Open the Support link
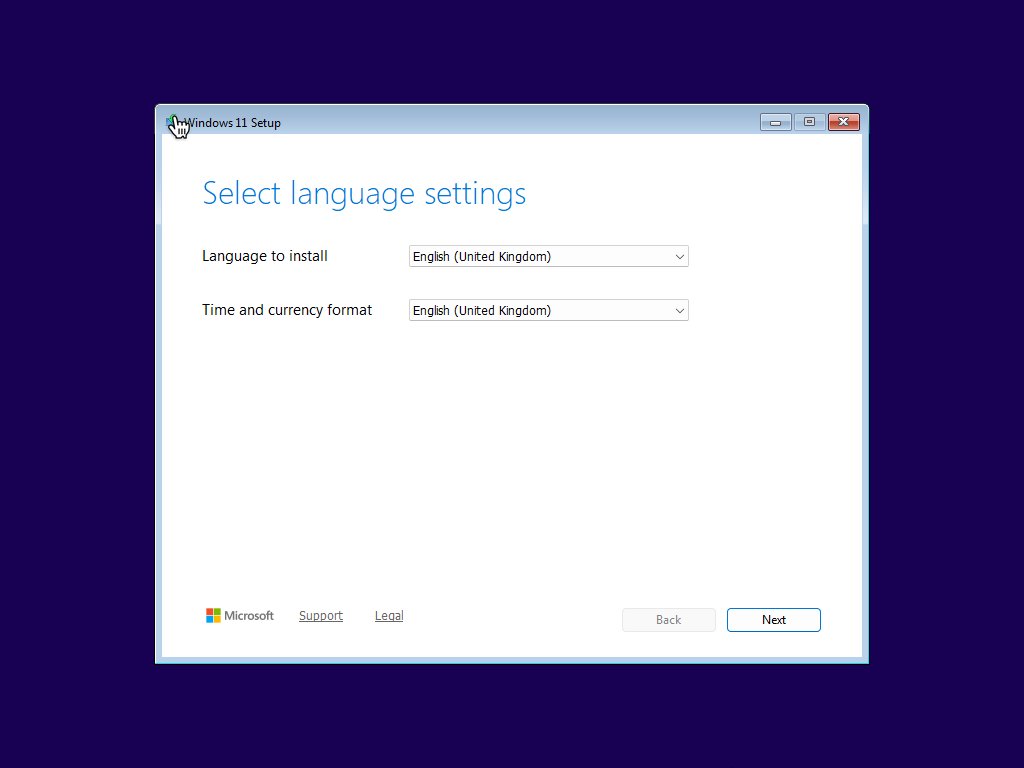Screen dimensions: 1024x768 pos(321,615)
